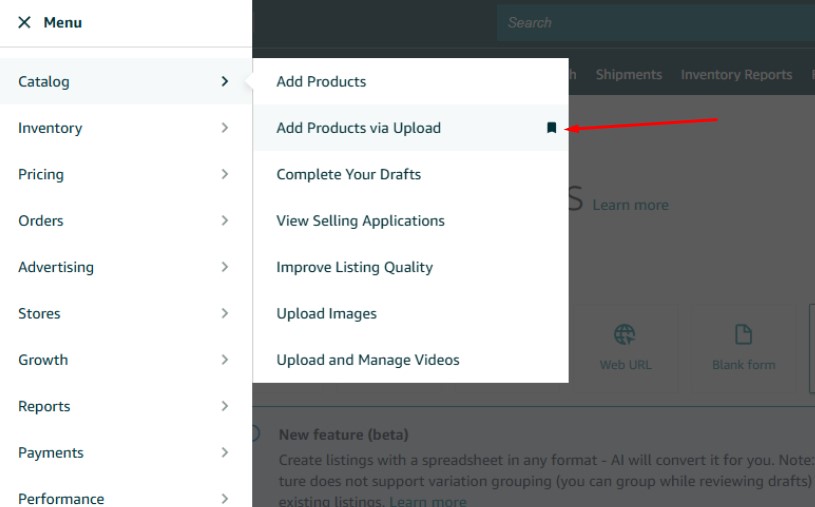Screen dimensions: 815x507
Task: Expand the Pricing submenu arrow
Action: [225, 174]
